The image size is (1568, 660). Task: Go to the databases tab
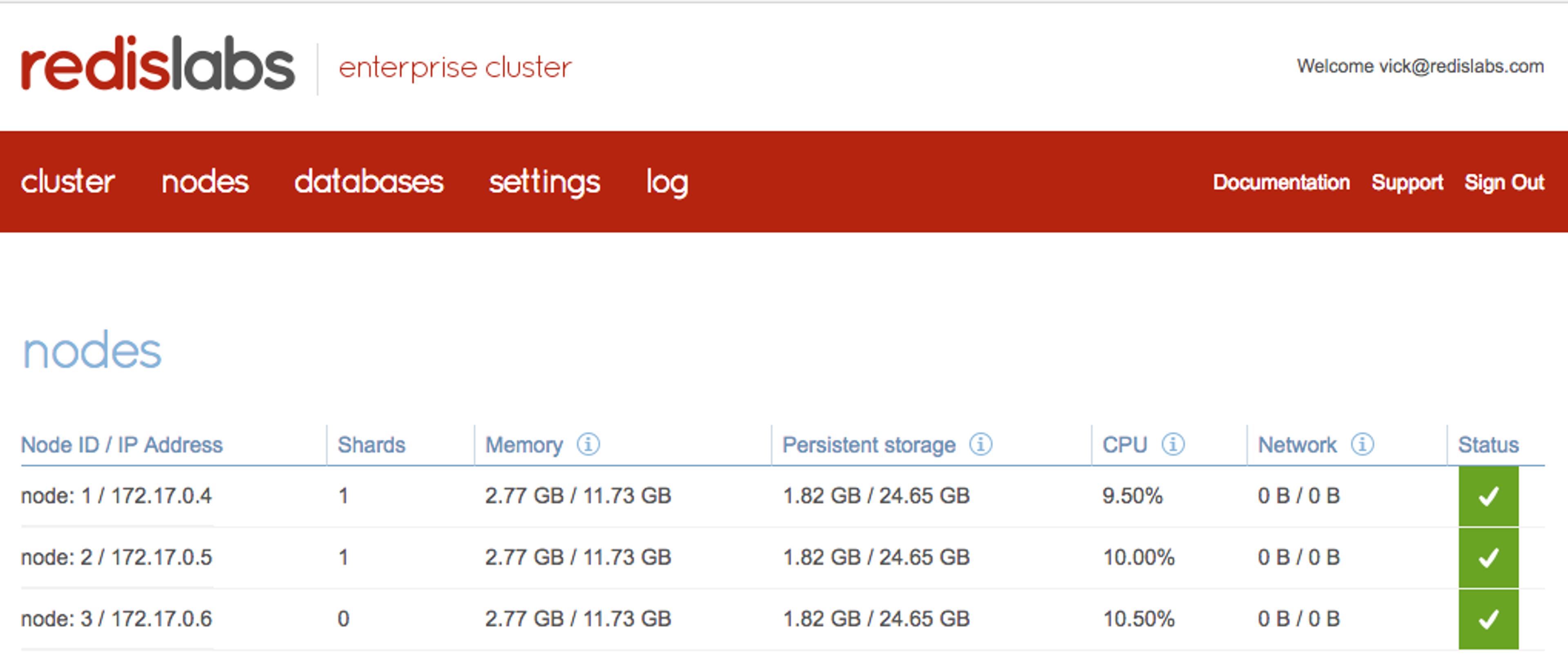[369, 182]
